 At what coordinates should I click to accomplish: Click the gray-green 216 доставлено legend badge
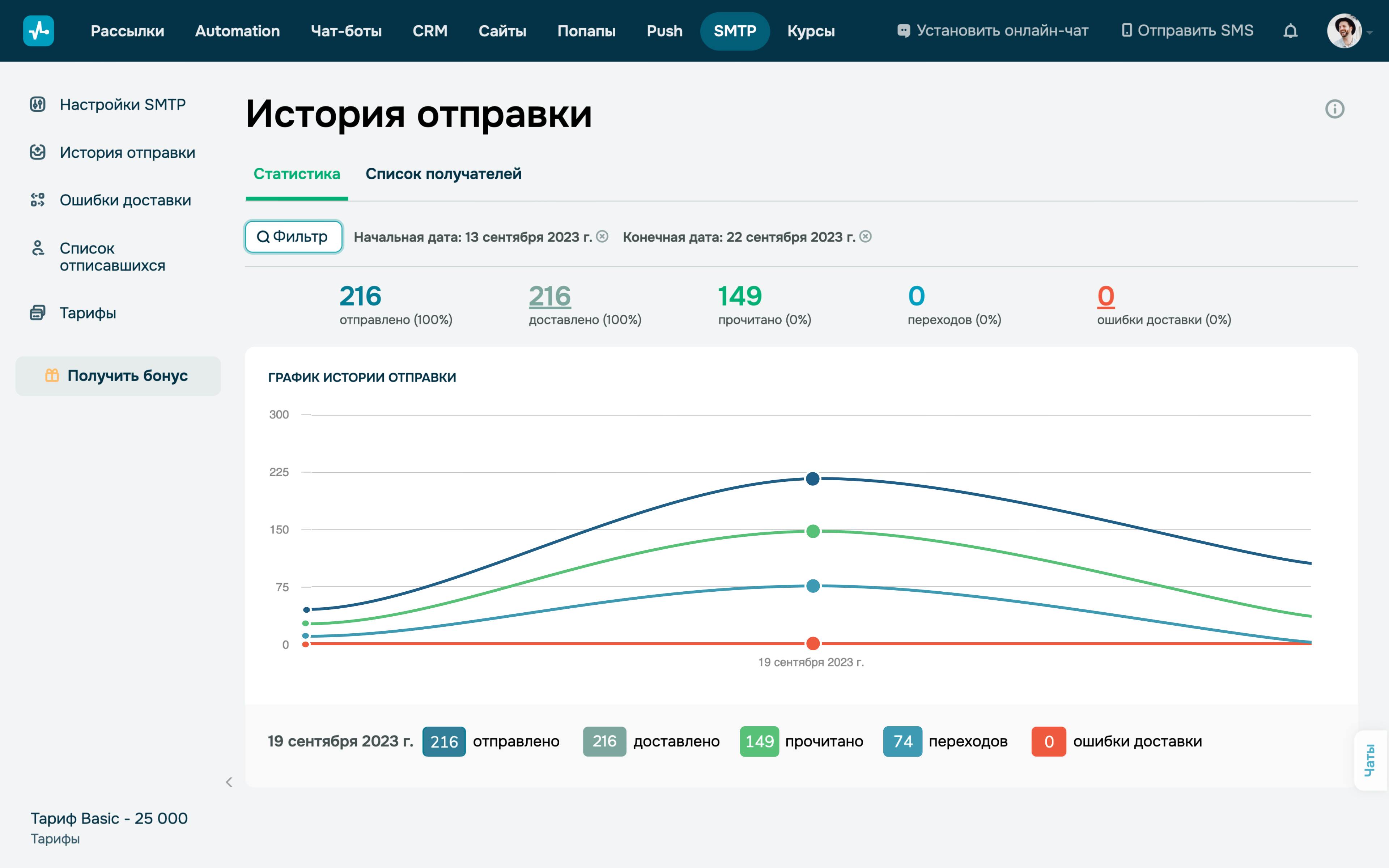(604, 741)
